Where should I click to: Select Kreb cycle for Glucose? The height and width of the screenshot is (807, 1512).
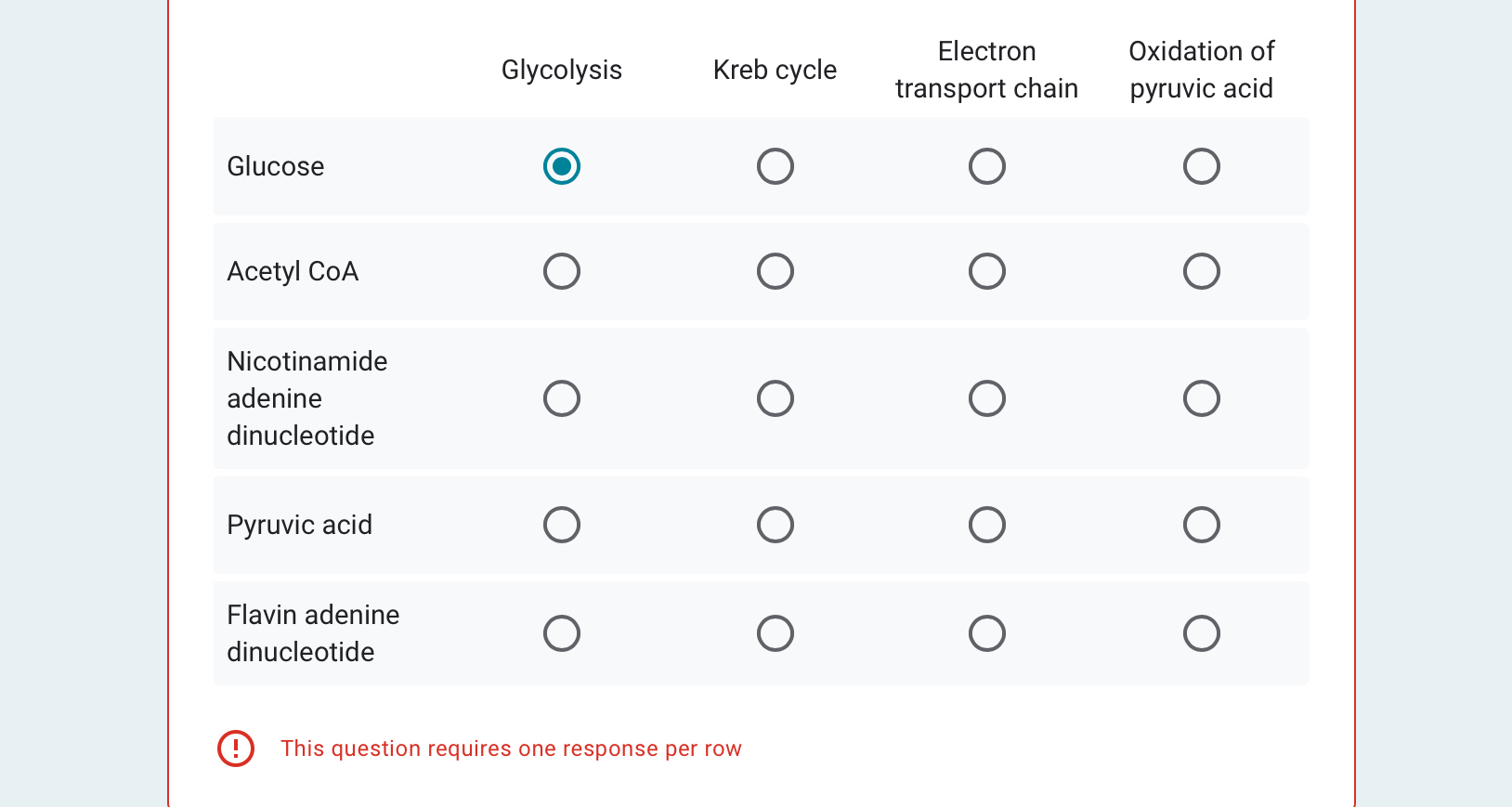coord(776,166)
